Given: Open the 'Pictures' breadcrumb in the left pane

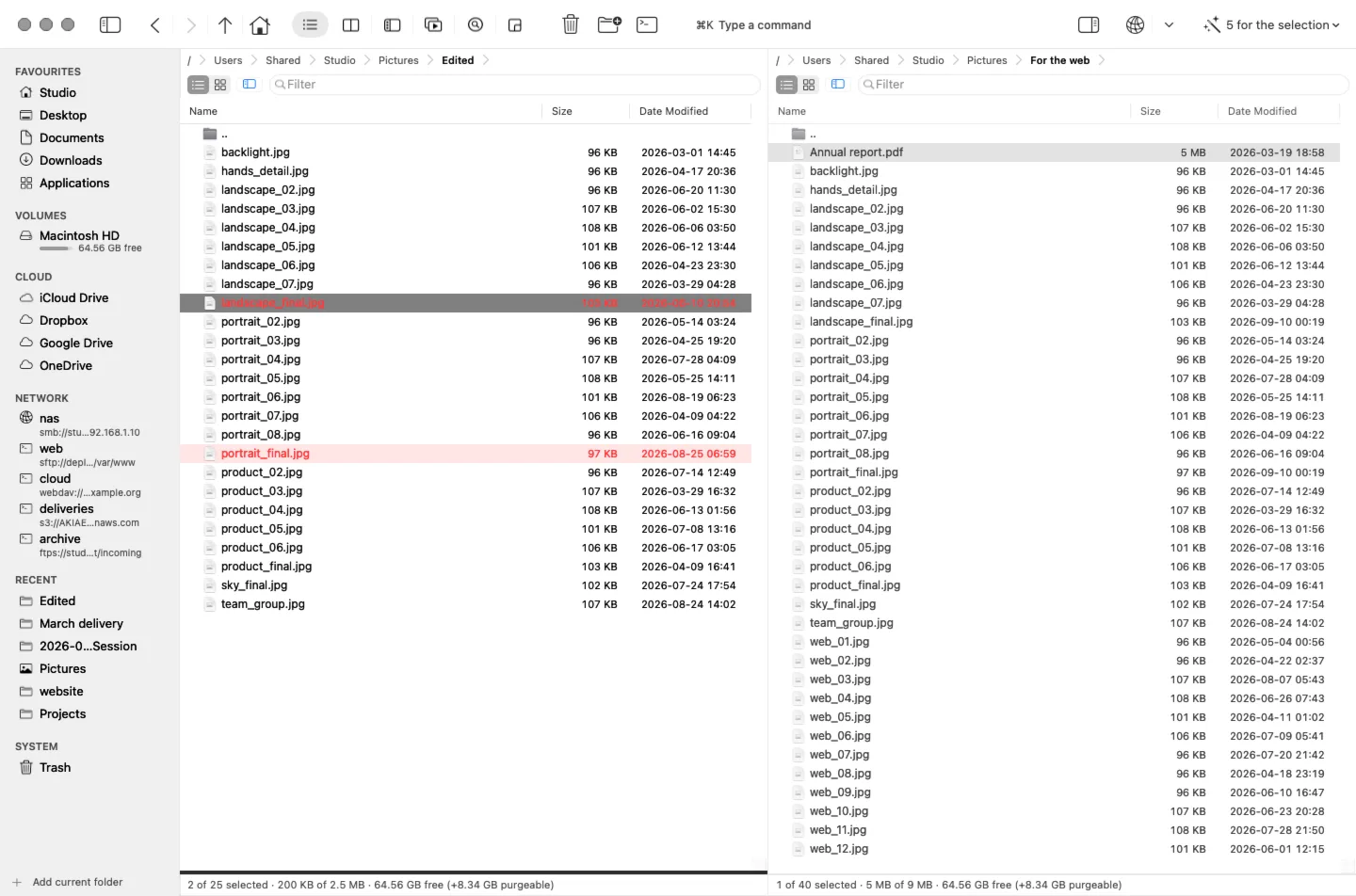Looking at the screenshot, I should [x=398, y=60].
